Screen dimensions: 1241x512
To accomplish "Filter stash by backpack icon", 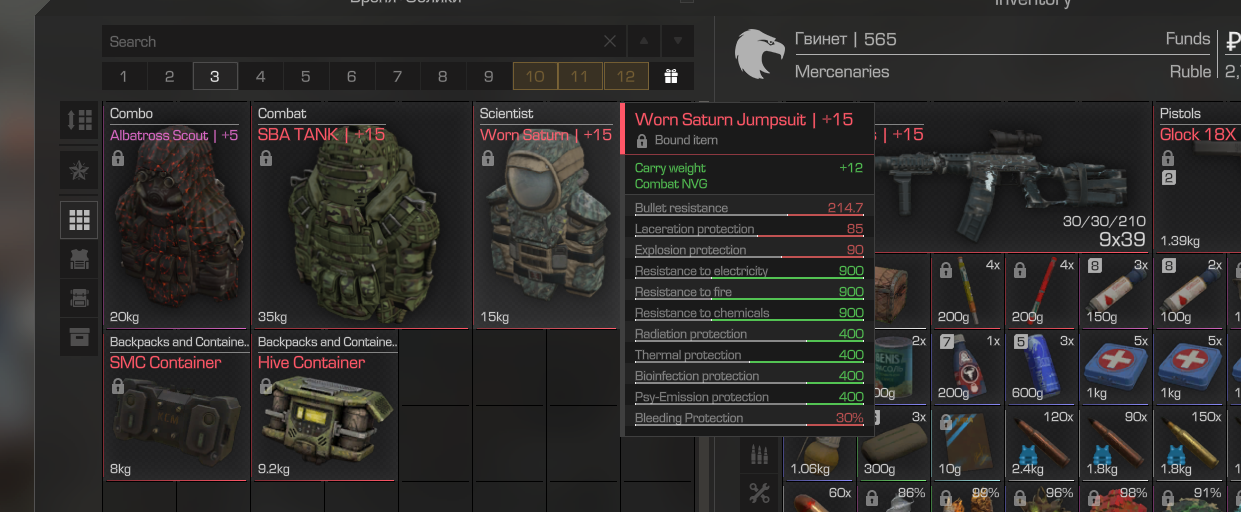I will coord(79,298).
